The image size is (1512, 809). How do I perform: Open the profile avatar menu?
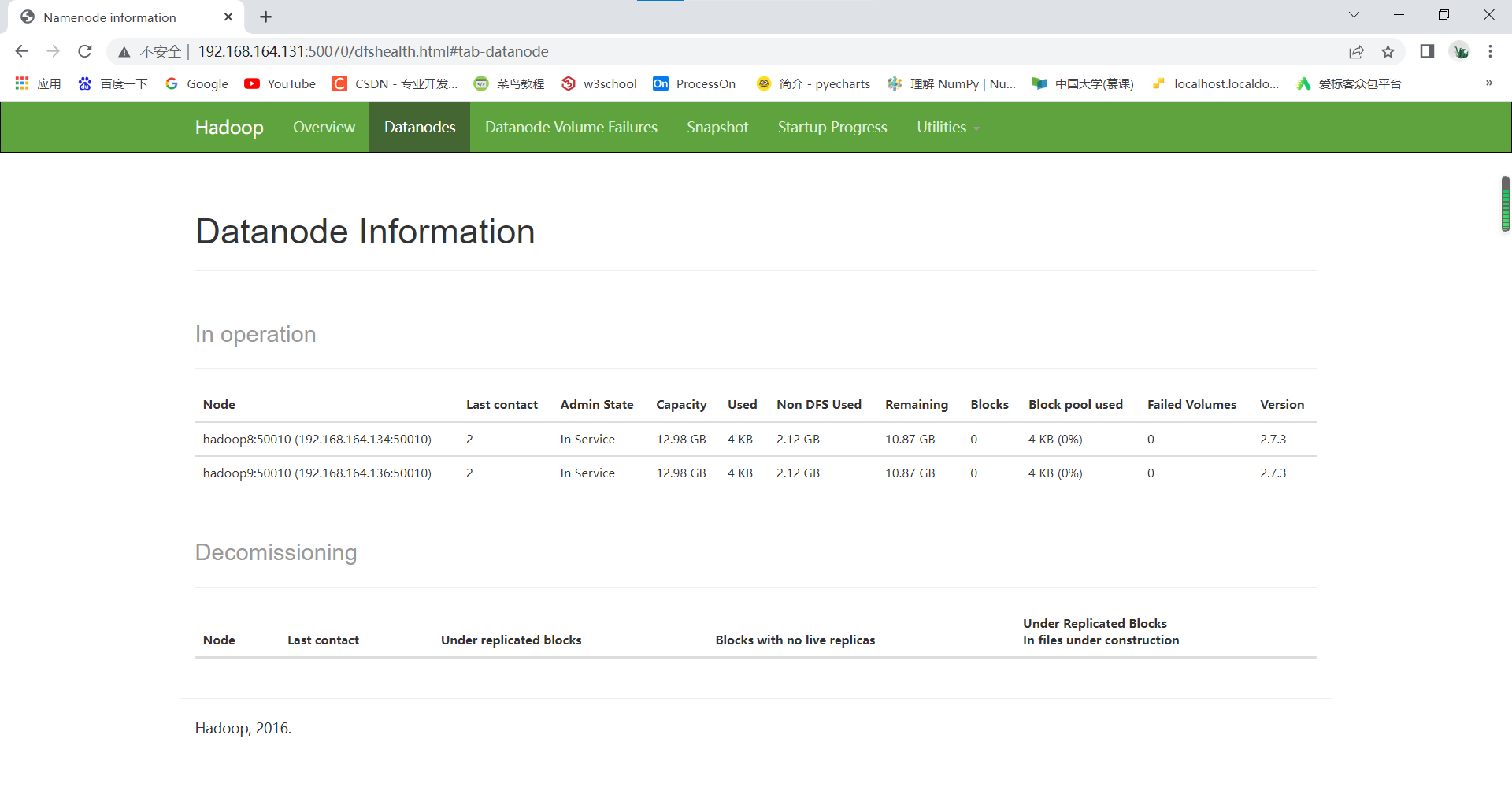pyautogui.click(x=1460, y=51)
